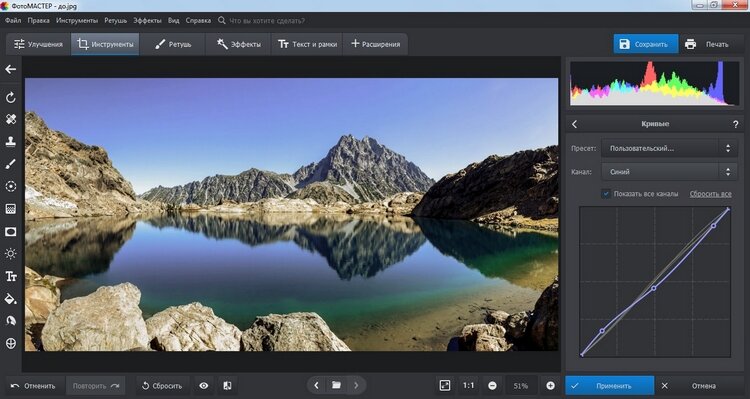Click the Сохранить button

[646, 44]
